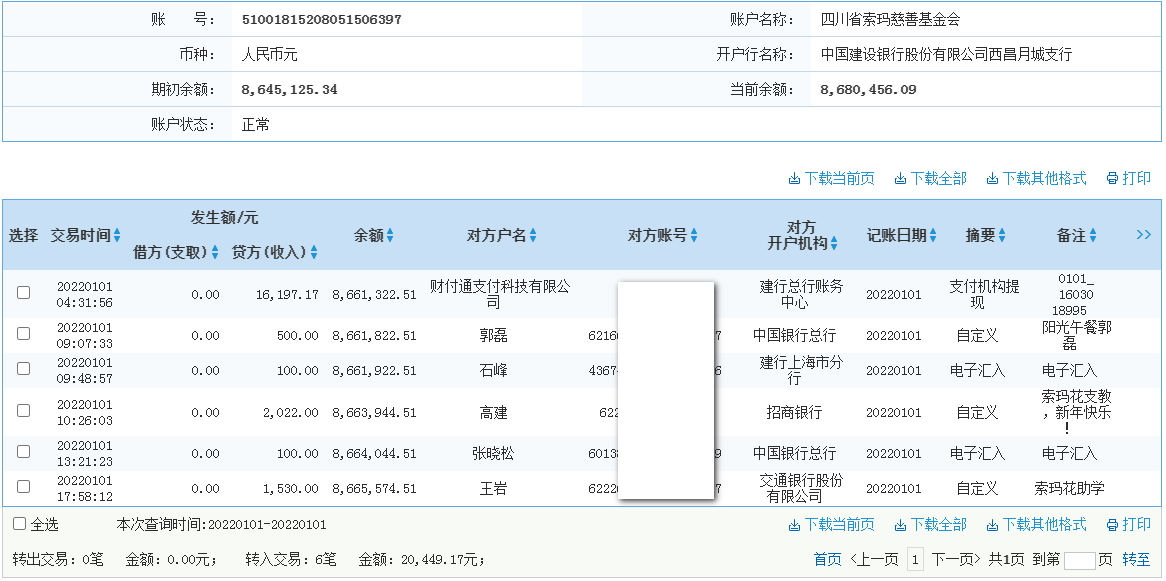1166x581 pixels.
Task: Expand more columns with >> arrow
Action: [x=1144, y=235]
